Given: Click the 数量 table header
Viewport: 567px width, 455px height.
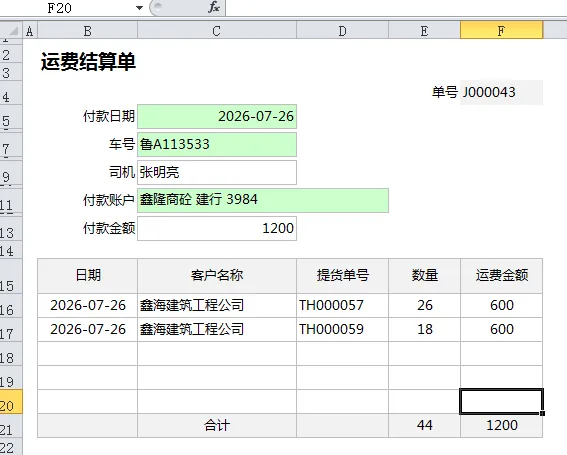Looking at the screenshot, I should pyautogui.click(x=425, y=276).
